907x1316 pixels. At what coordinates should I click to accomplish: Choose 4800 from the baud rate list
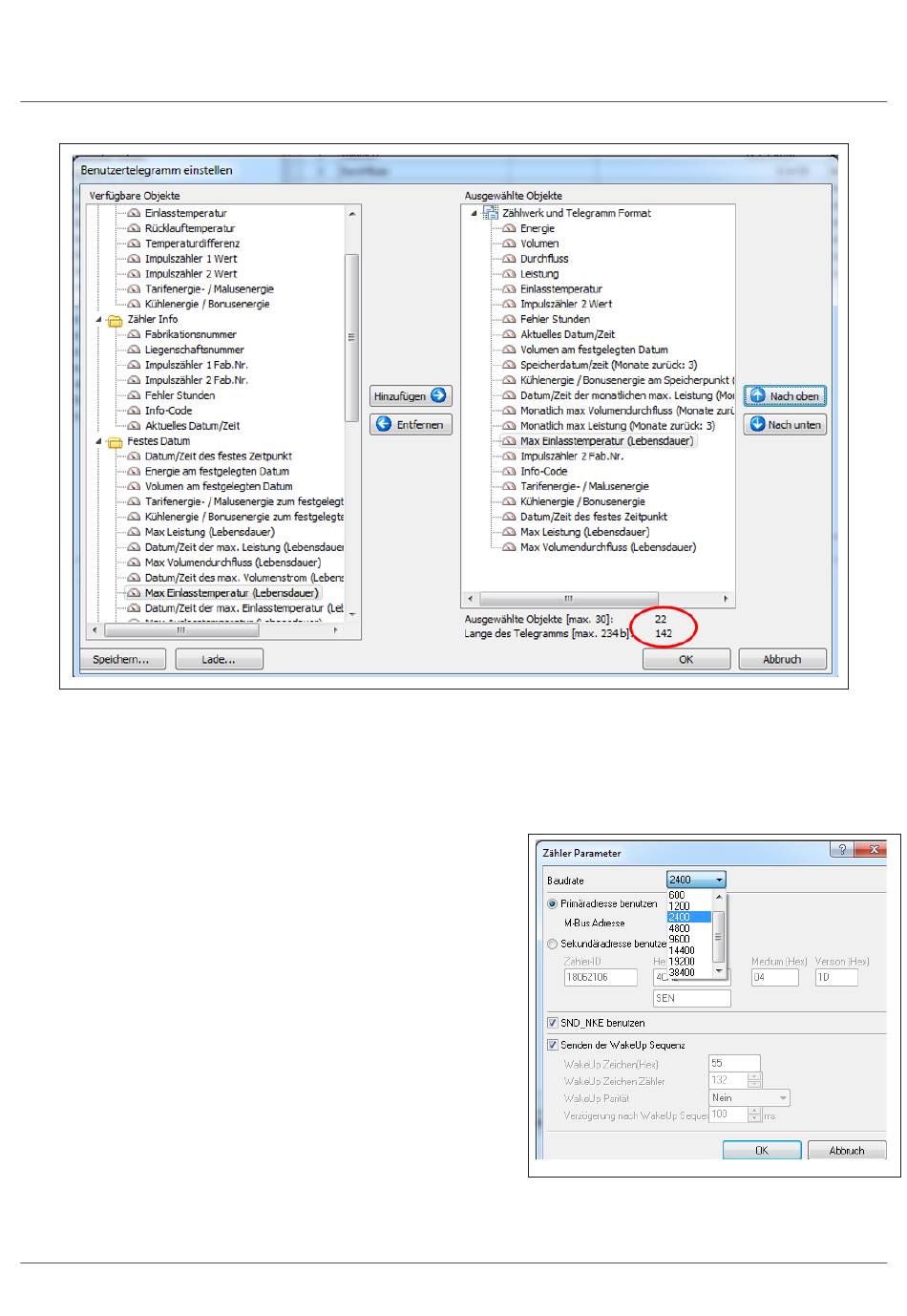(x=679, y=928)
